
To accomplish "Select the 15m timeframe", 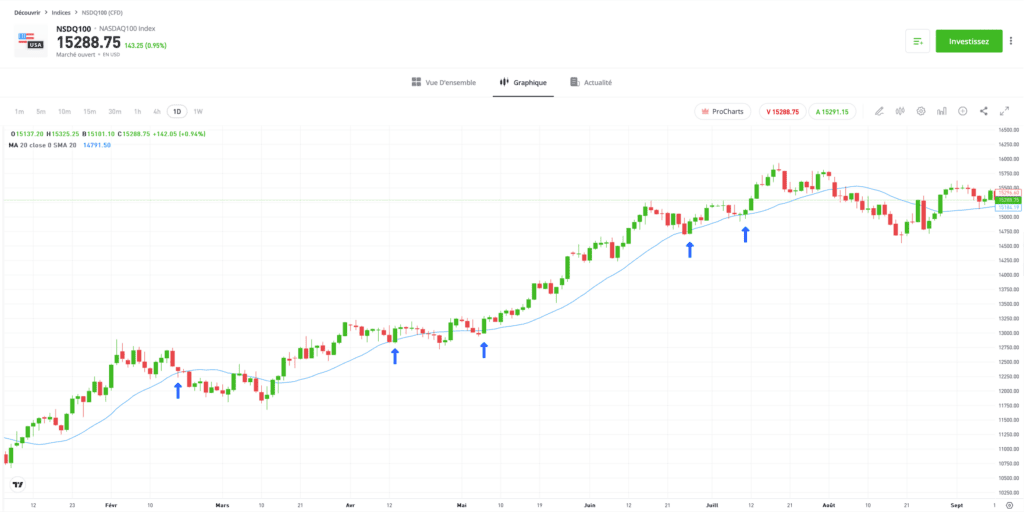I will [89, 112].
